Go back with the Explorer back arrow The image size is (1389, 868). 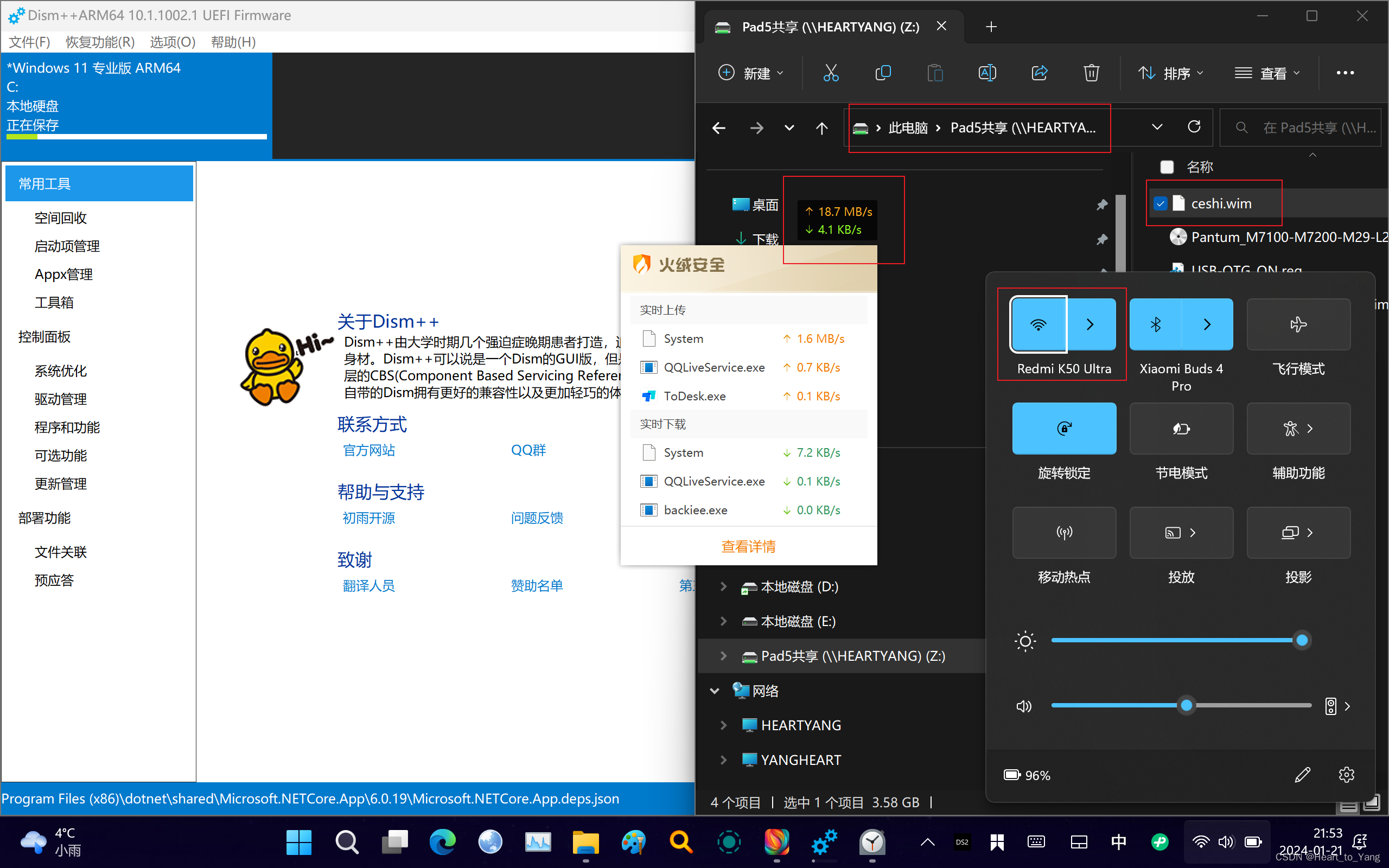pos(718,127)
